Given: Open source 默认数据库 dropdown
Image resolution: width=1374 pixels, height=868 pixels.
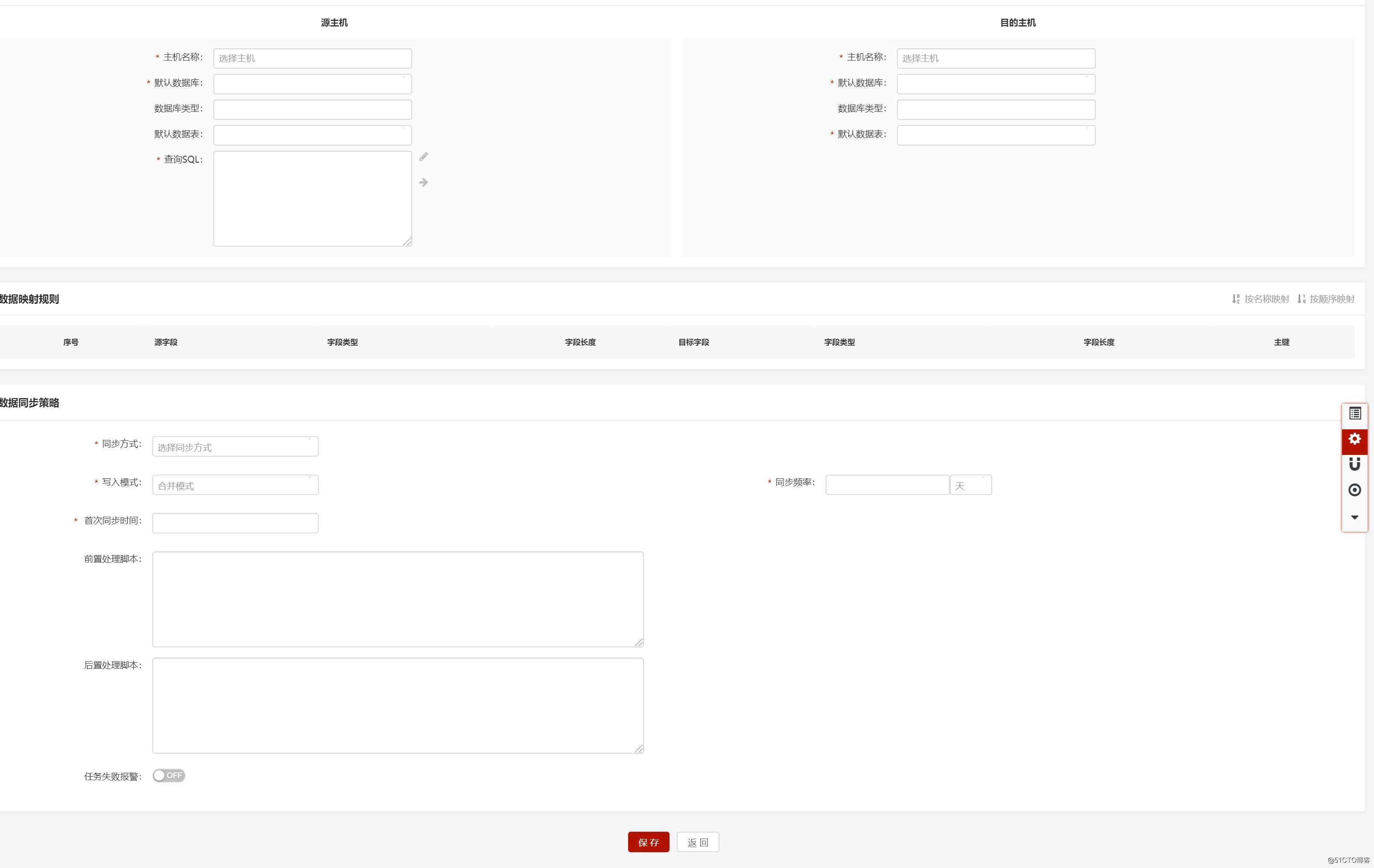Looking at the screenshot, I should (x=313, y=84).
